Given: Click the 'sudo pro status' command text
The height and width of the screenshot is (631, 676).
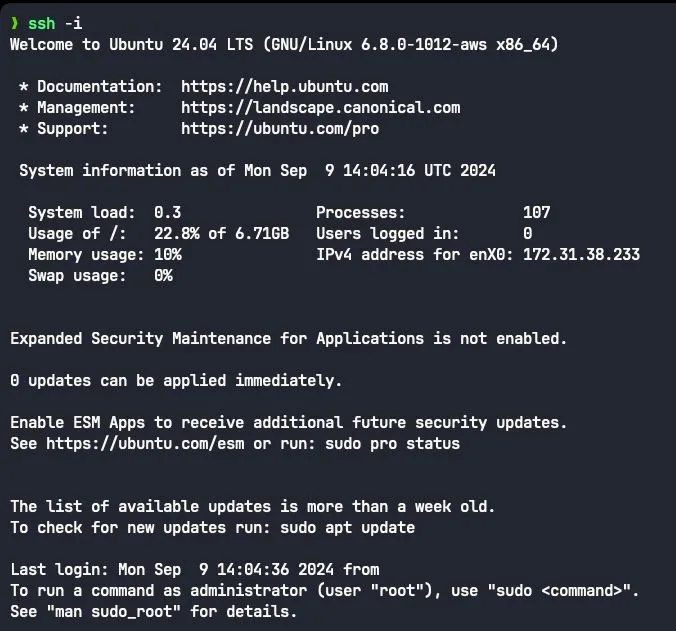Looking at the screenshot, I should (392, 444).
